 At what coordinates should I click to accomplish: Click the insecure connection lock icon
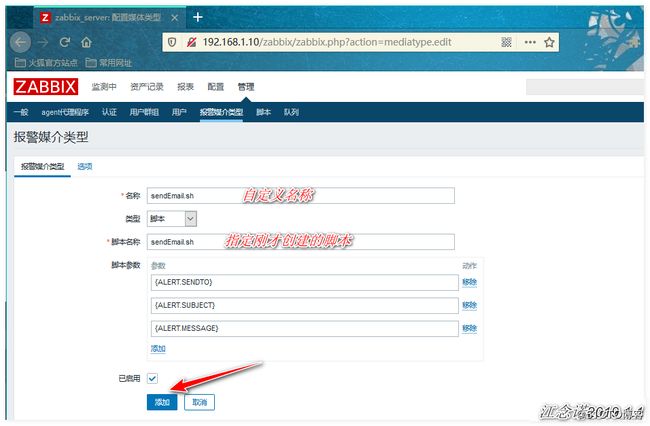tap(191, 42)
